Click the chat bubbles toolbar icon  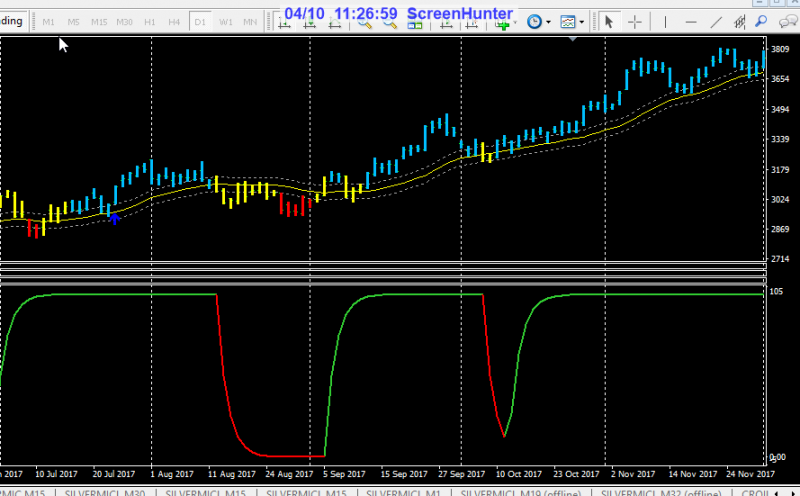coord(788,21)
